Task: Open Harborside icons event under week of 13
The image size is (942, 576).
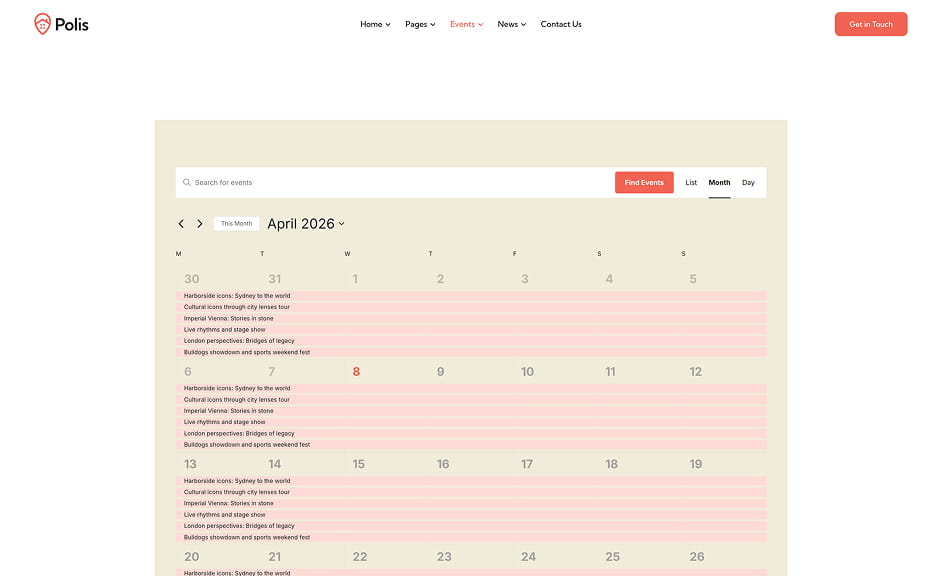Action: (x=471, y=481)
